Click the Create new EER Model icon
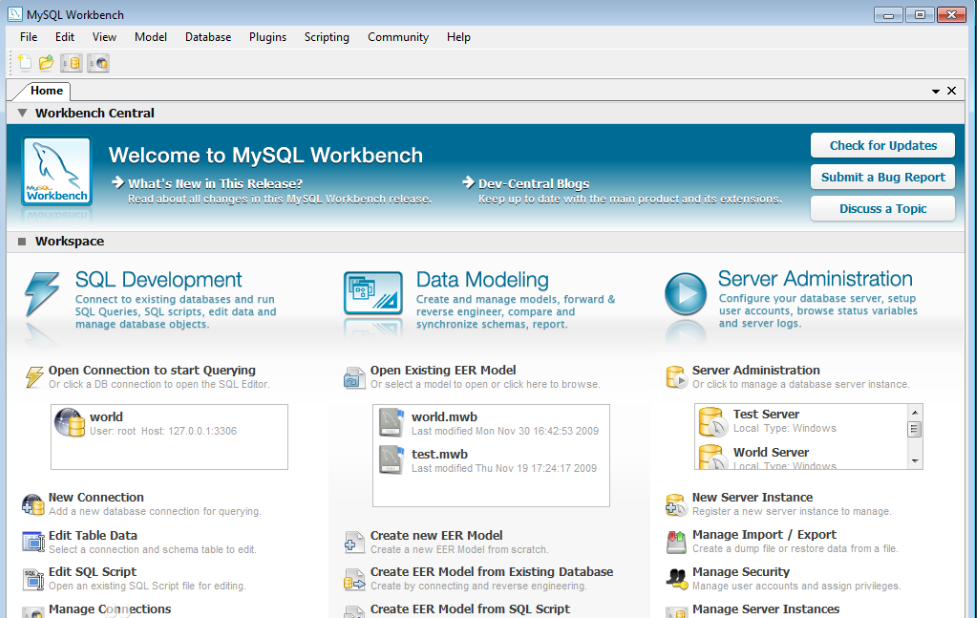 [x=354, y=542]
